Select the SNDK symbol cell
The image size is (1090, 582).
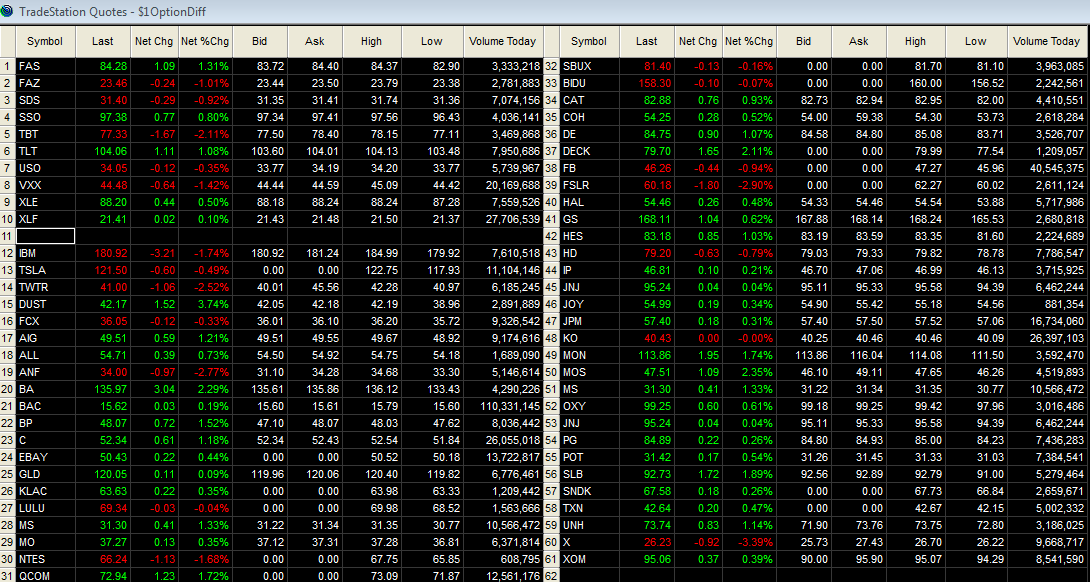point(589,491)
